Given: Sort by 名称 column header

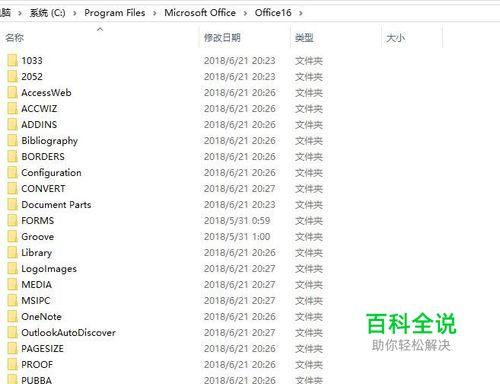Looking at the screenshot, I should pos(14,38).
